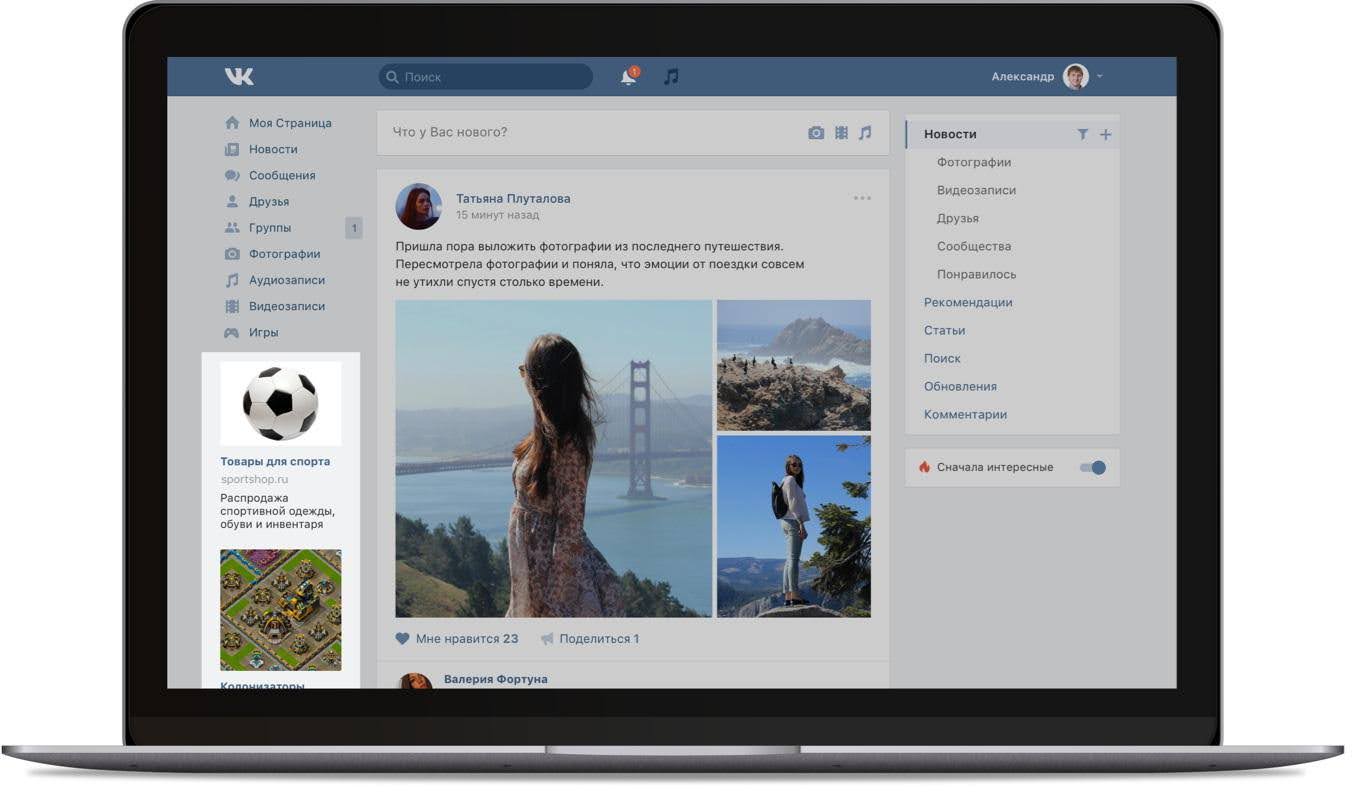The width and height of the screenshot is (1358, 808).
Task: Switch to Видеозаписи news filter
Action: [975, 190]
